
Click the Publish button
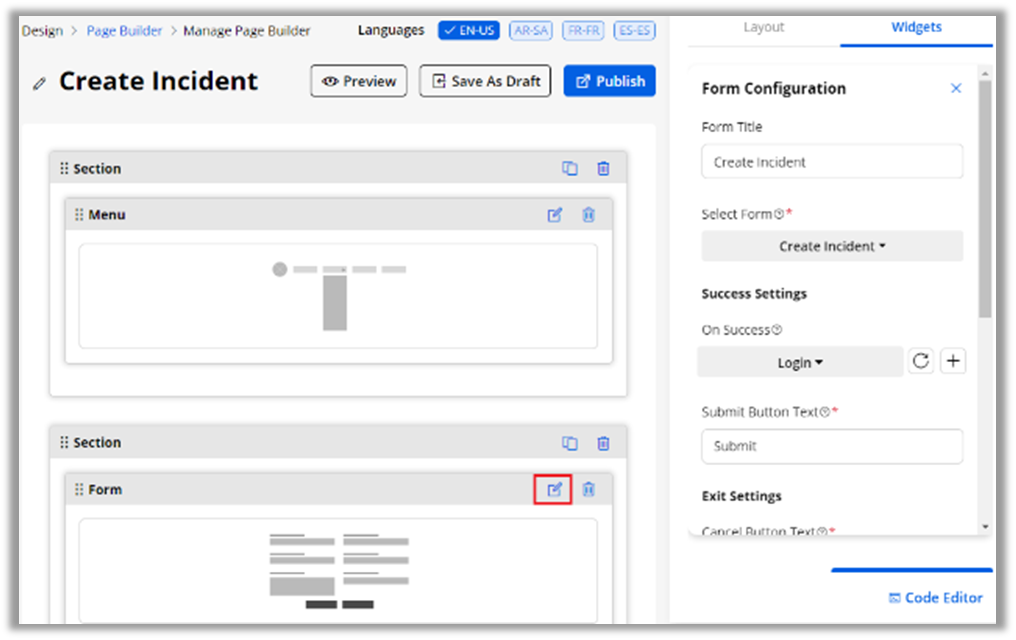pos(610,81)
